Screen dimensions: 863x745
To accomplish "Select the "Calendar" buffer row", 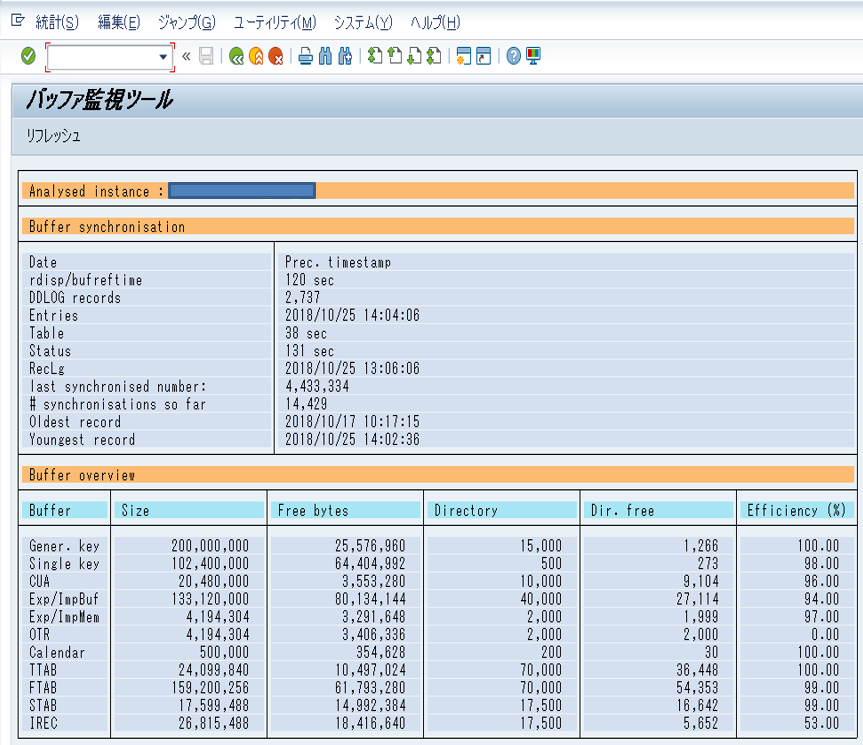I will tap(436, 653).
